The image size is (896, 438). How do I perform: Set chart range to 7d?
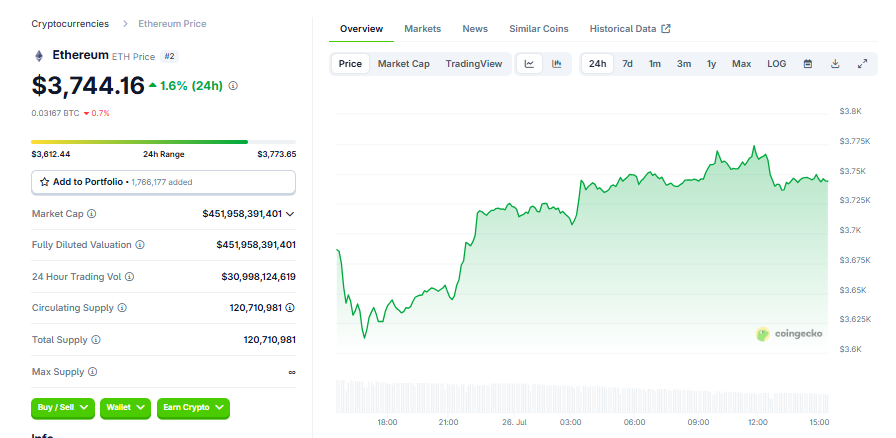point(627,64)
